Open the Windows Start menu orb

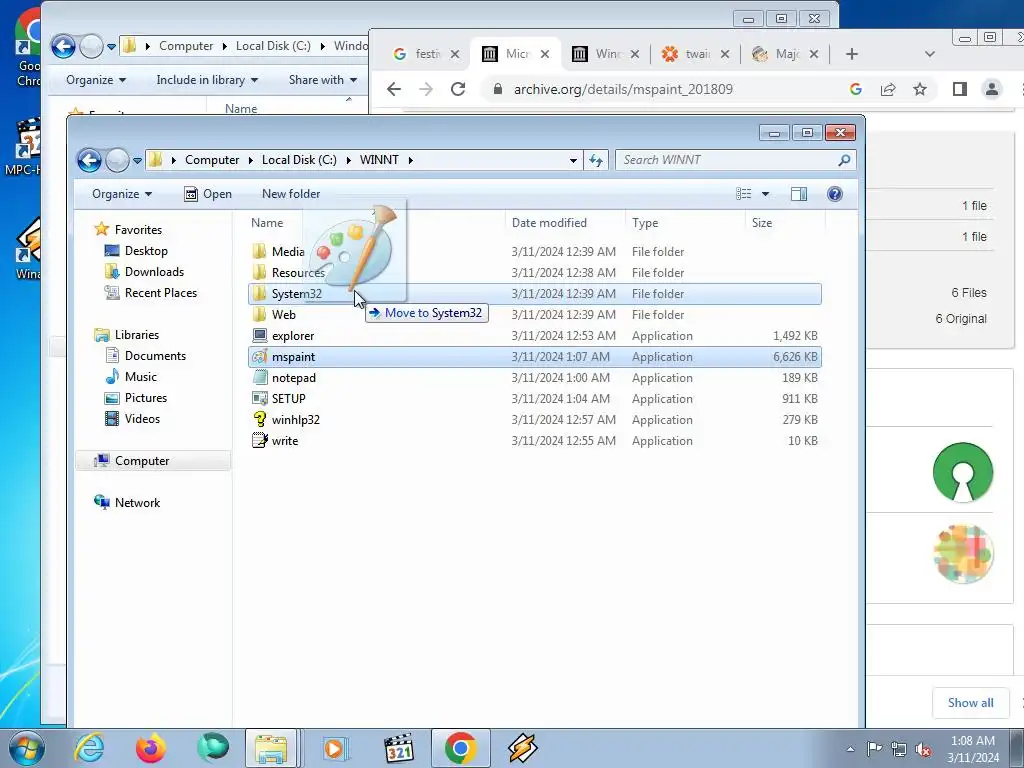click(x=26, y=748)
